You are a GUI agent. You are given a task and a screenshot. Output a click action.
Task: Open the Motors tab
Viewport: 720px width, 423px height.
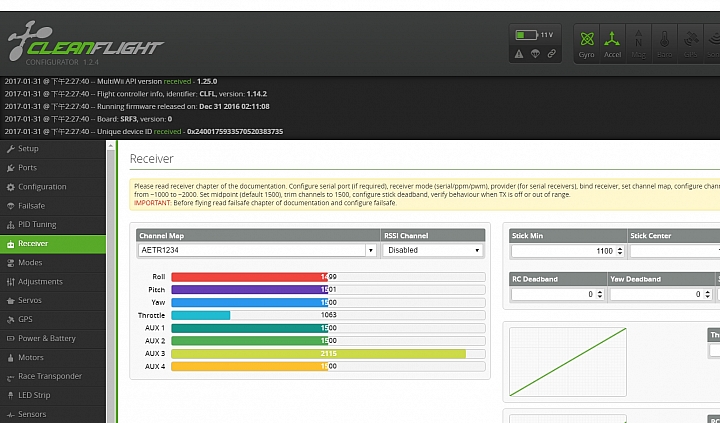(x=53, y=357)
